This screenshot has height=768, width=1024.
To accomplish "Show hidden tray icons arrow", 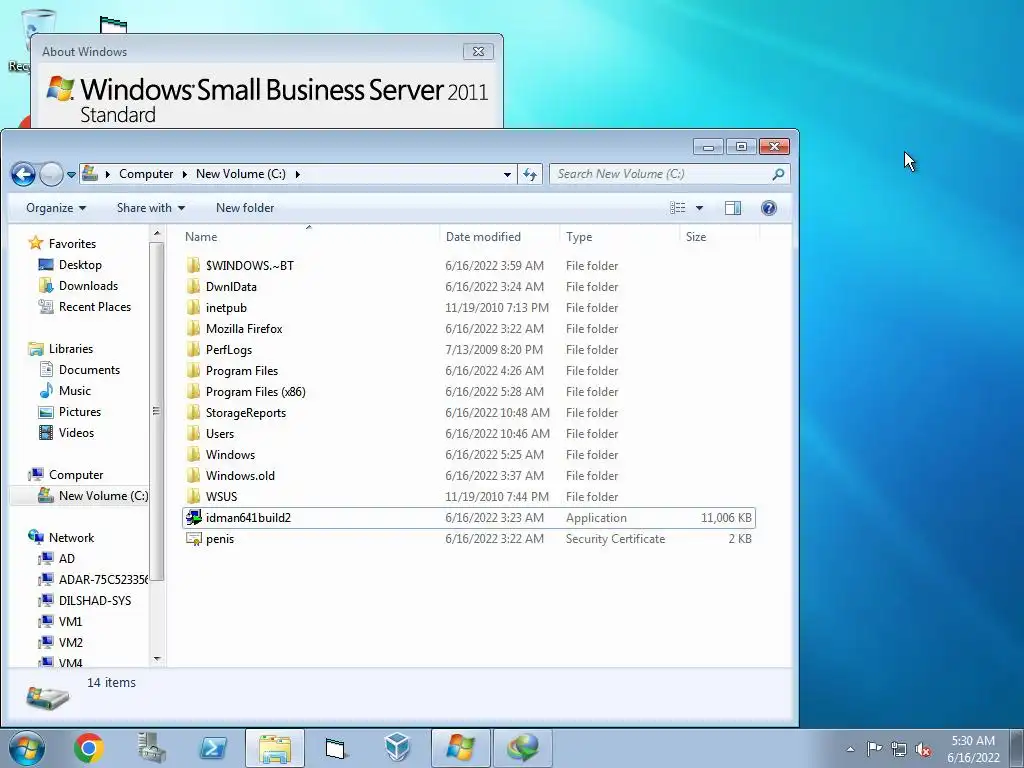I will [850, 749].
